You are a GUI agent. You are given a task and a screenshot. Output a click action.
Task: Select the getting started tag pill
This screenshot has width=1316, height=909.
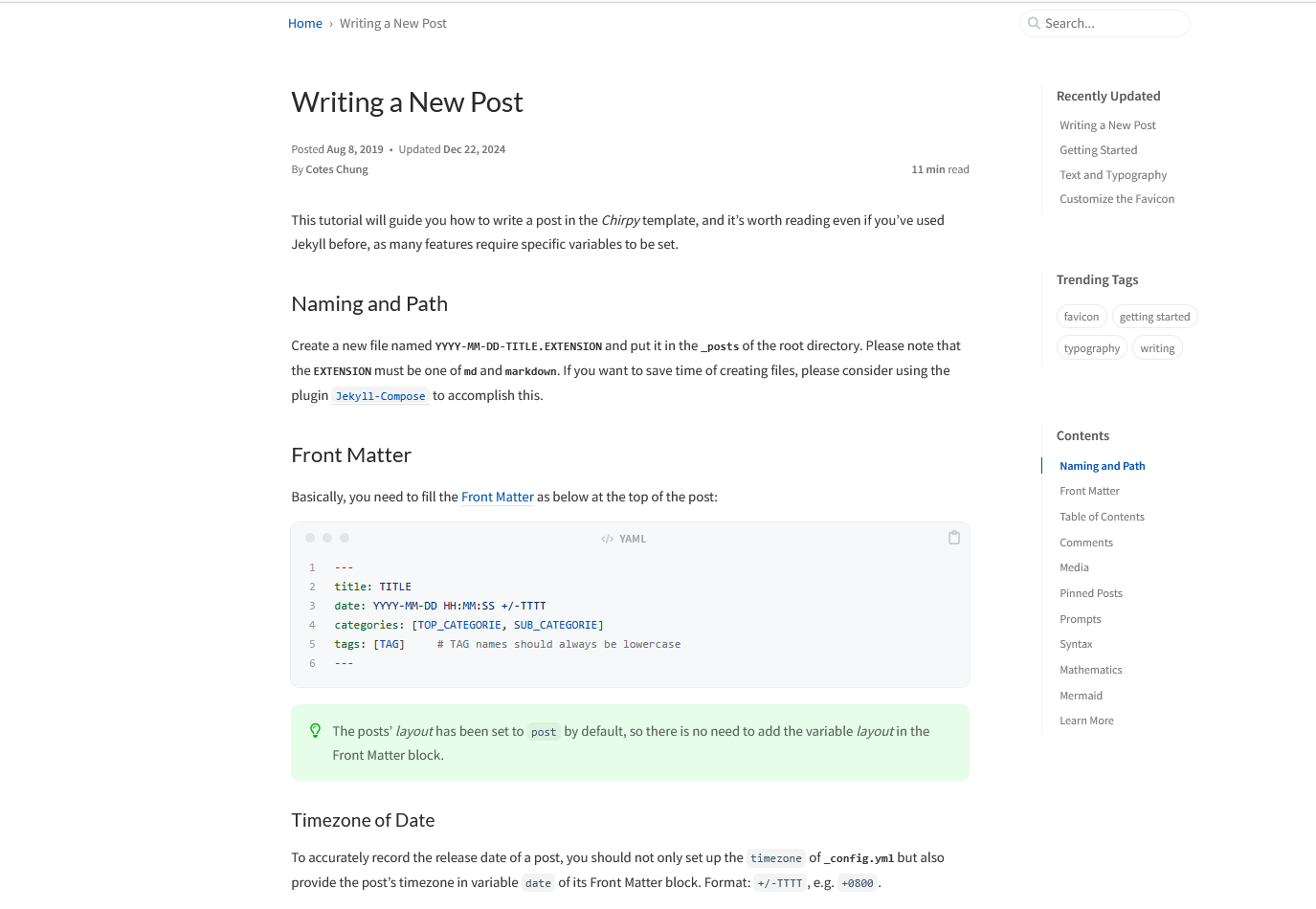coord(1154,316)
